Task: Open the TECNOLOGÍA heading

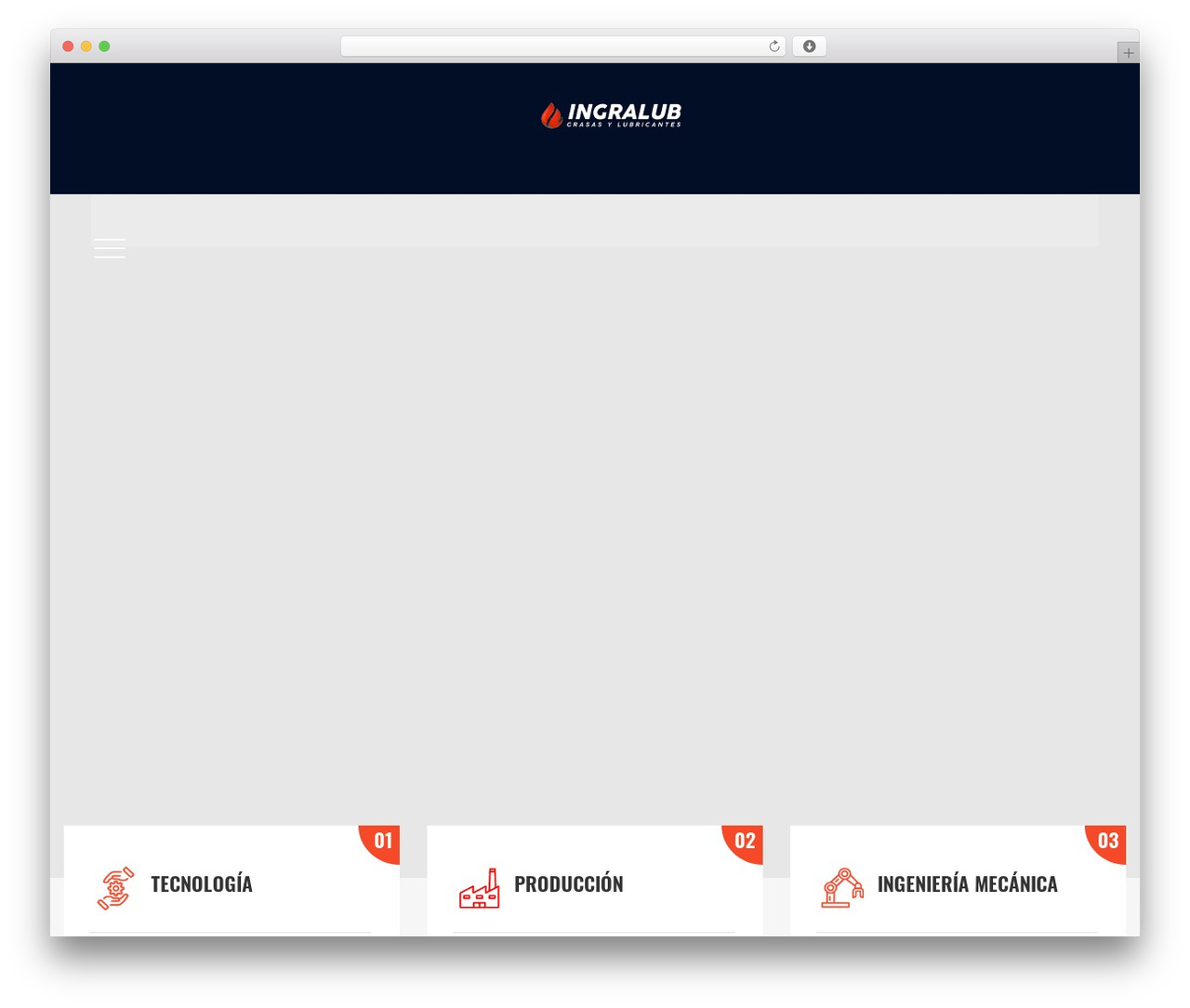Action: click(x=202, y=884)
